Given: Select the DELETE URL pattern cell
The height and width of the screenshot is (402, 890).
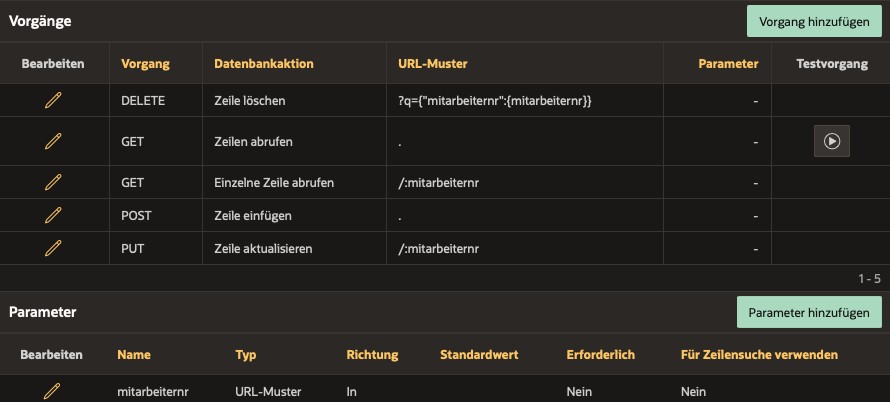Looking at the screenshot, I should click(524, 100).
